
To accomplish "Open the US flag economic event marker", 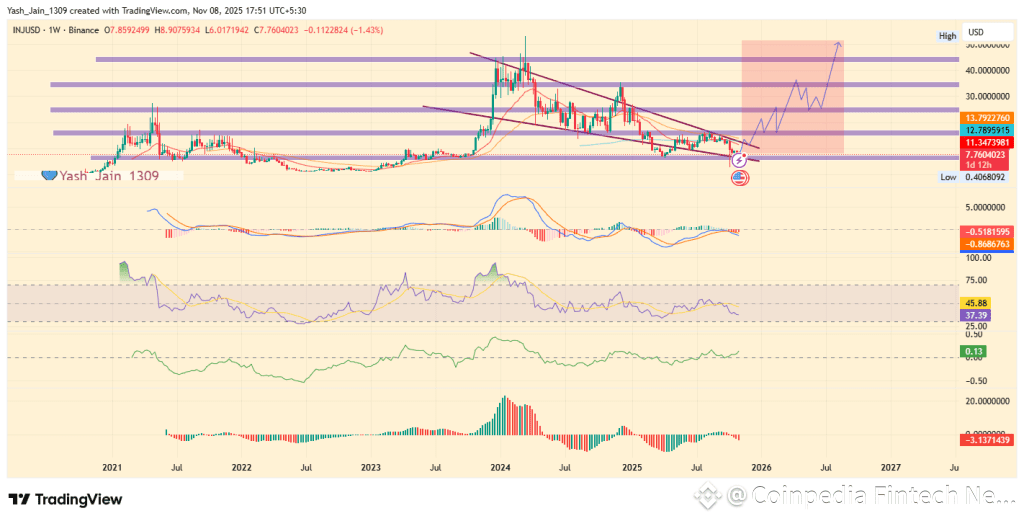I will tap(739, 178).
